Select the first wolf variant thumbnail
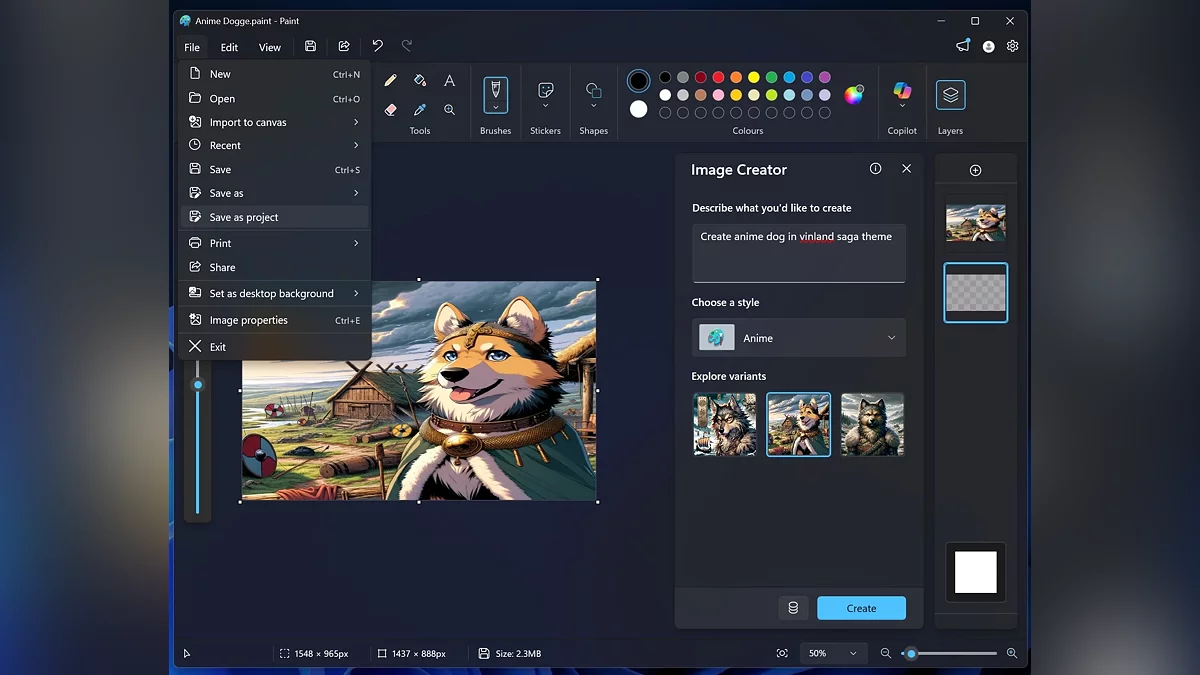Viewport: 1200px width, 675px height. pyautogui.click(x=725, y=424)
